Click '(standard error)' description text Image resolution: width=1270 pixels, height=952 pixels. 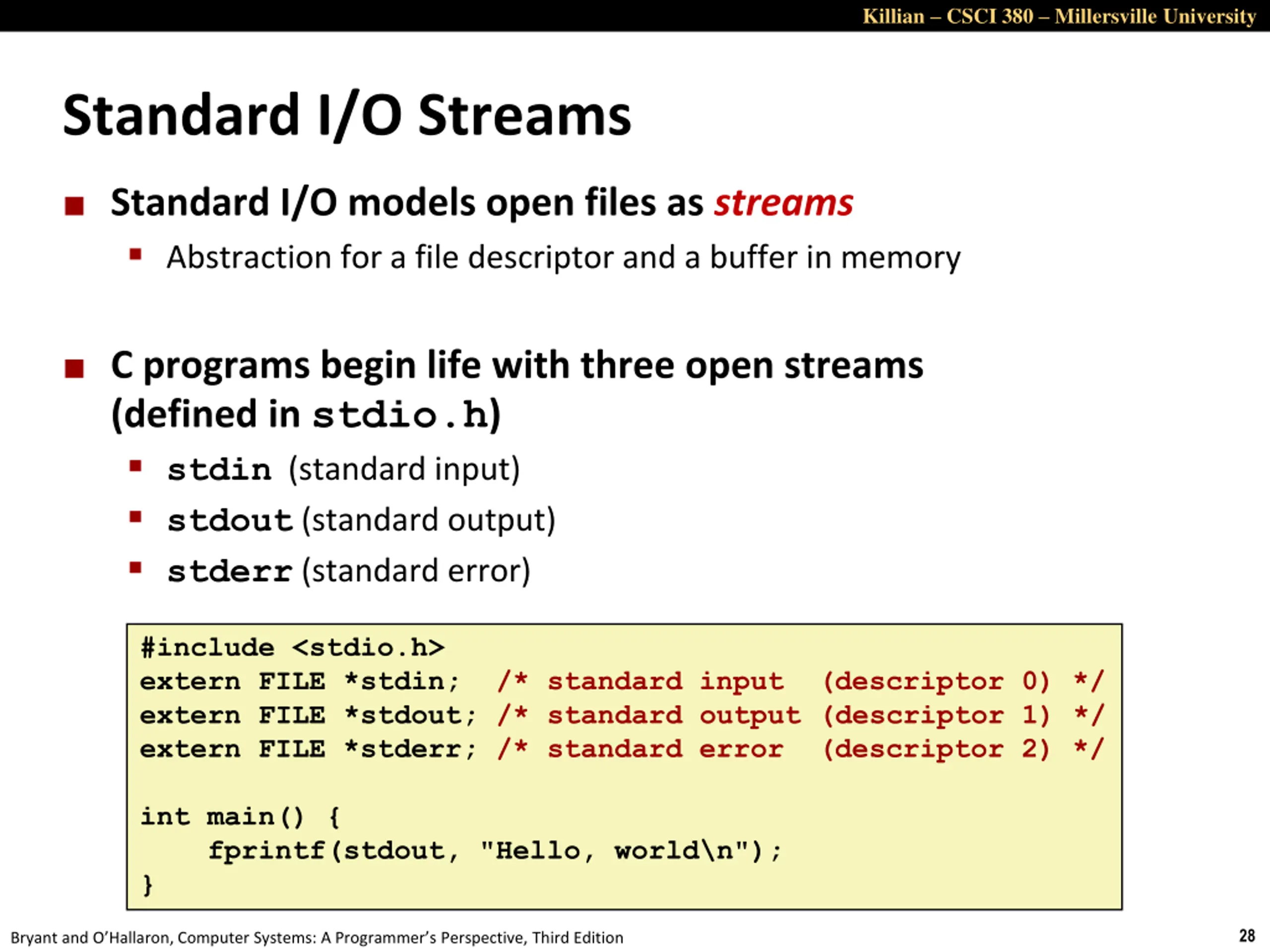coord(416,572)
